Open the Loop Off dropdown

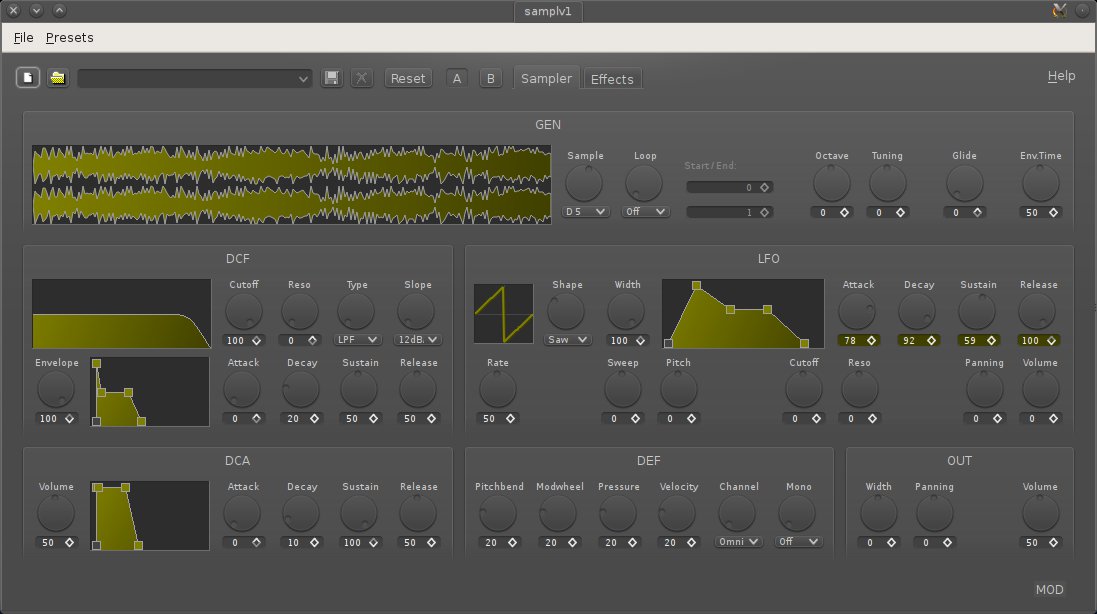click(x=645, y=212)
